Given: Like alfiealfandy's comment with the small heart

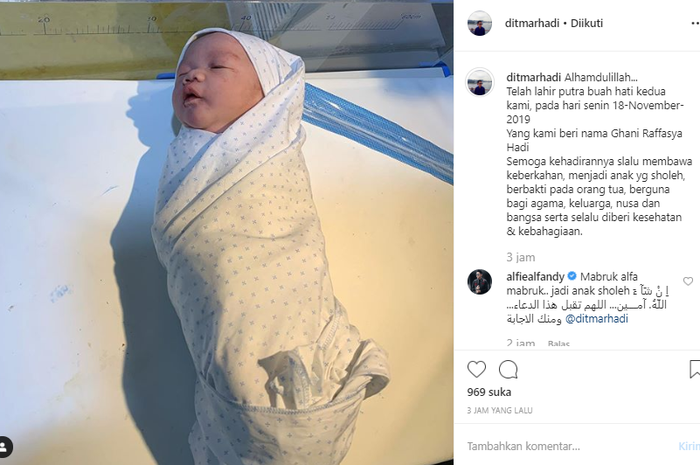Looking at the screenshot, I should click(x=688, y=281).
